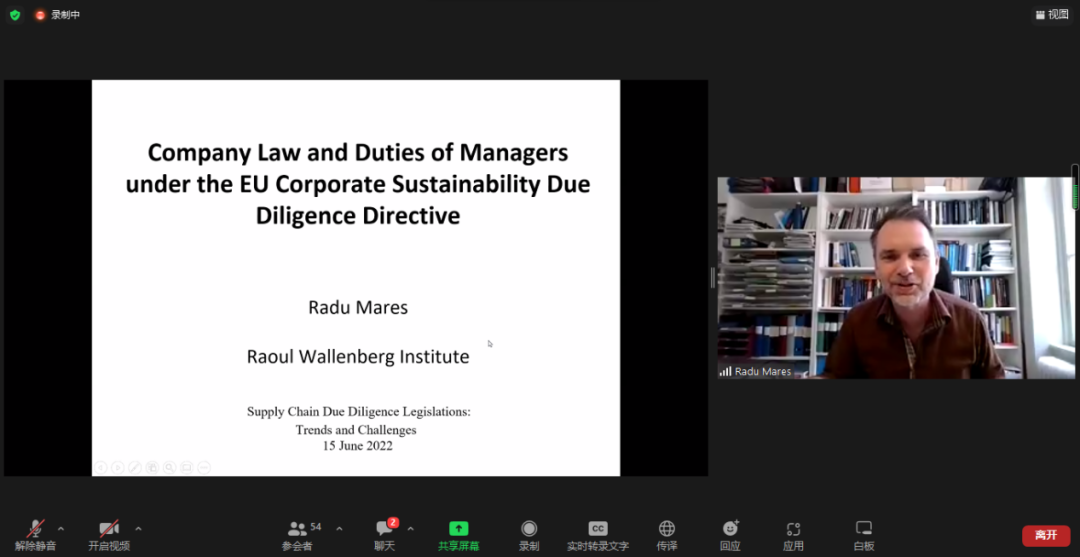Screen dimensions: 1080x557
Task: Click the green share screen button (共享屏幕)
Action: [458, 534]
